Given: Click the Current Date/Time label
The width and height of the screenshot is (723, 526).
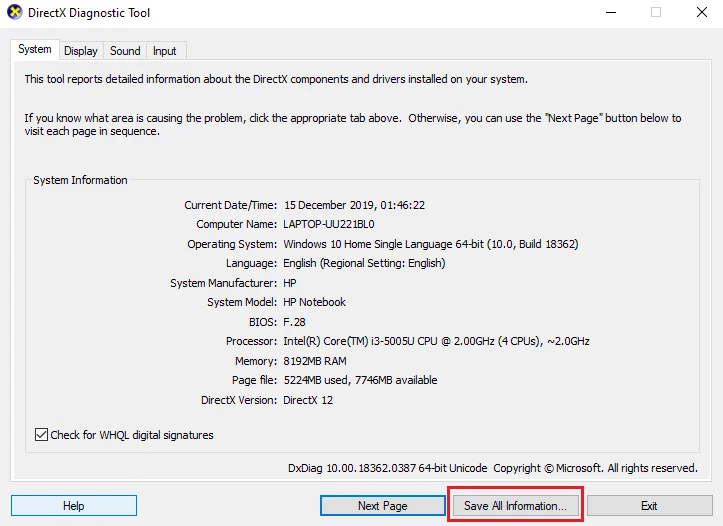Looking at the screenshot, I should (x=231, y=205).
